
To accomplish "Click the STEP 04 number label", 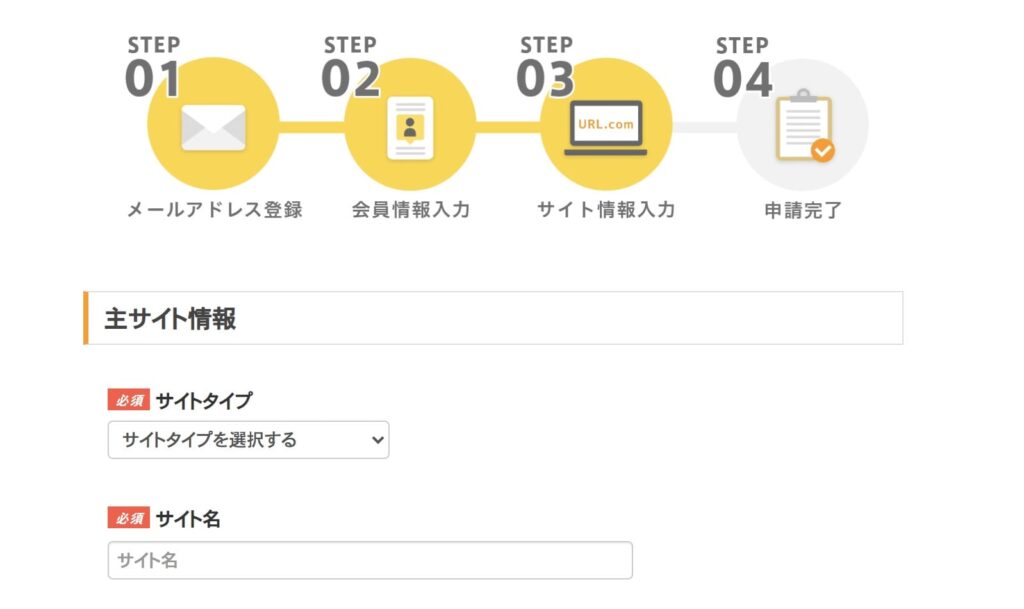I will 743,67.
